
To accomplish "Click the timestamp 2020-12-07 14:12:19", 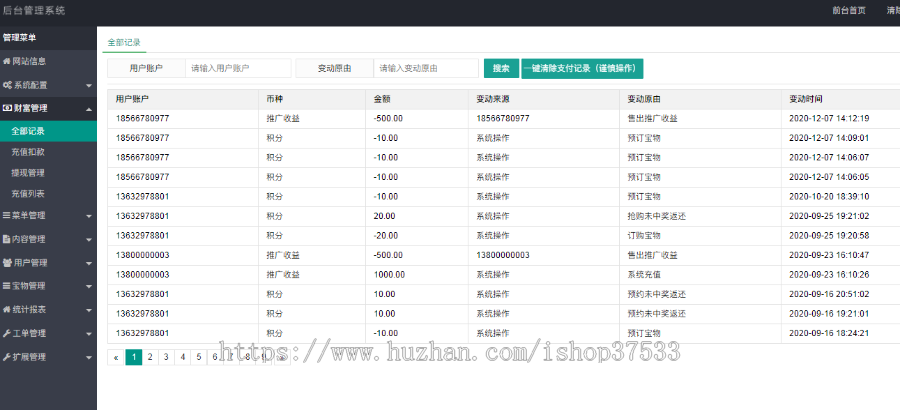I will point(829,119).
